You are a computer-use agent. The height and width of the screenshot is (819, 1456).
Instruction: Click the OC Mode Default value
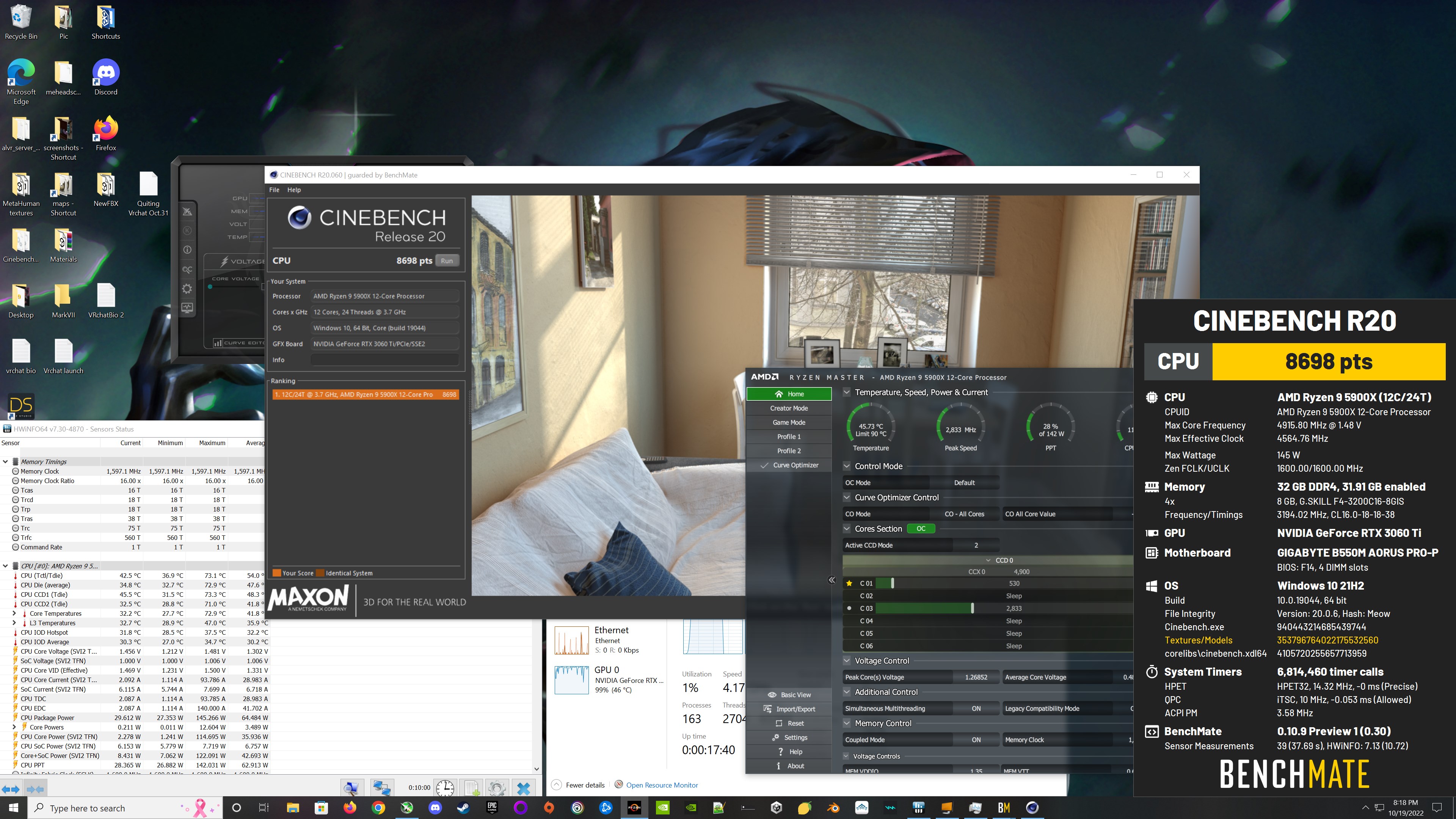pyautogui.click(x=964, y=483)
